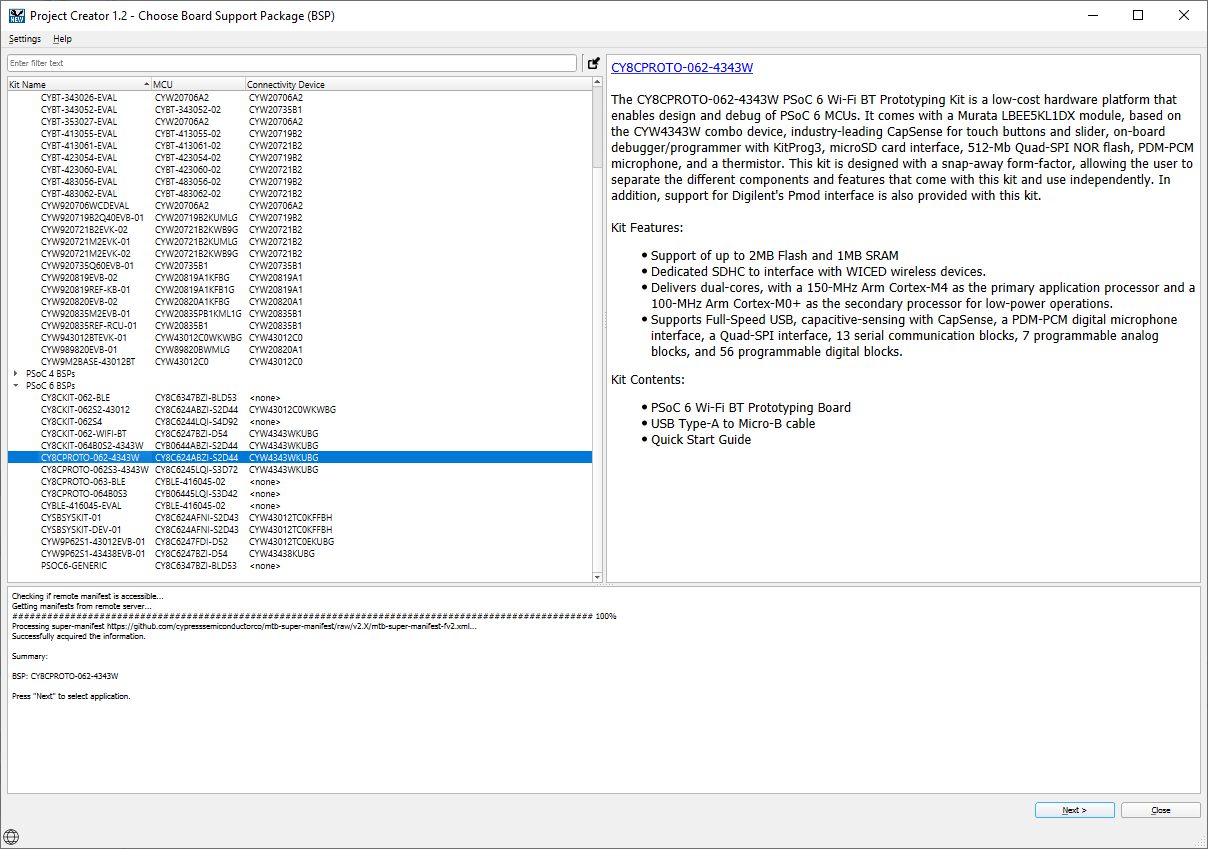Viewport: 1208px width, 849px height.
Task: Select the CYBT-483056-EVAL kit row
Action: point(300,181)
